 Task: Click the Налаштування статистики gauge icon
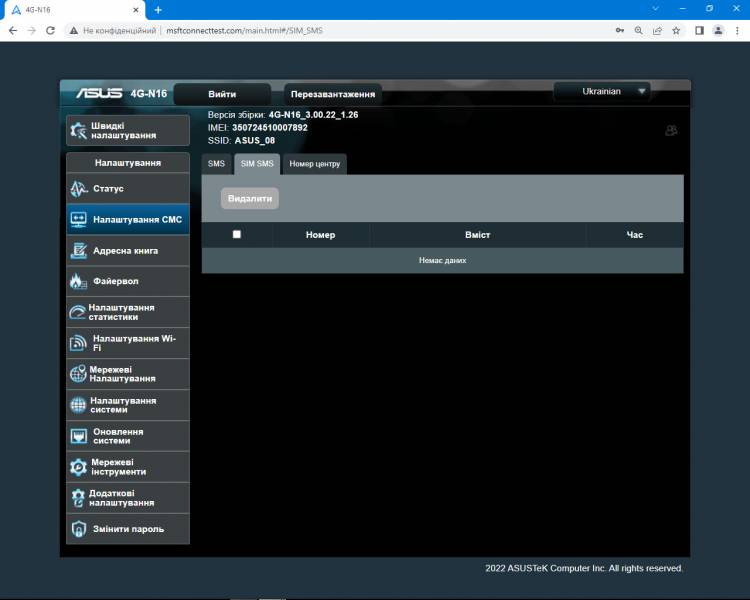pos(77,312)
